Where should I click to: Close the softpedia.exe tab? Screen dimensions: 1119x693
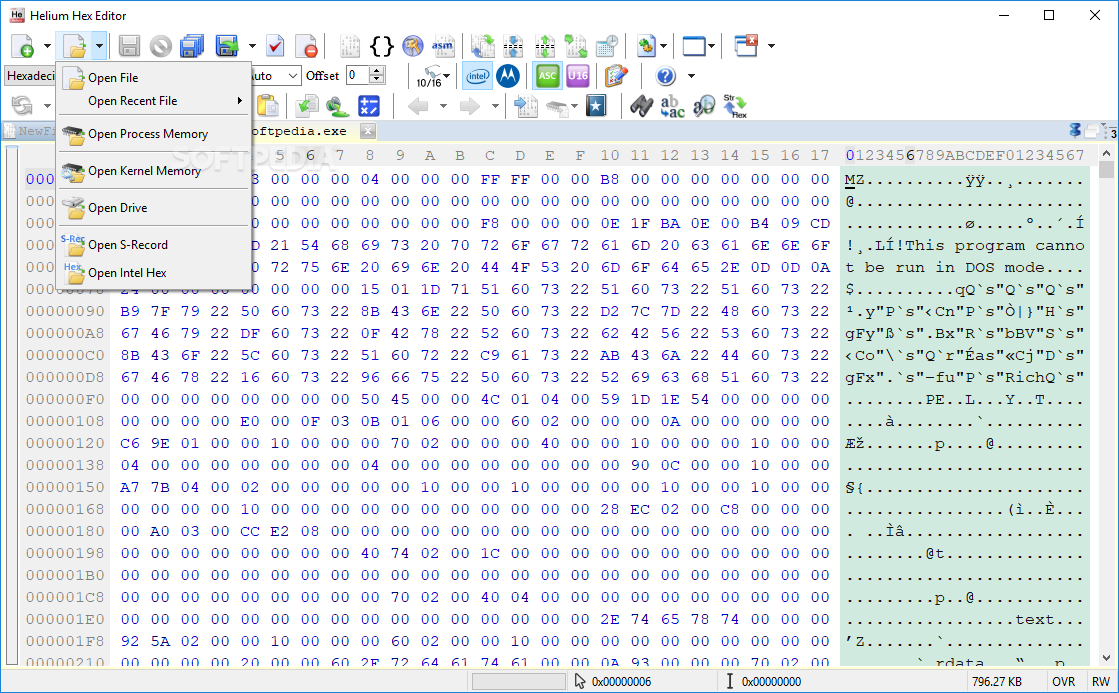368,131
